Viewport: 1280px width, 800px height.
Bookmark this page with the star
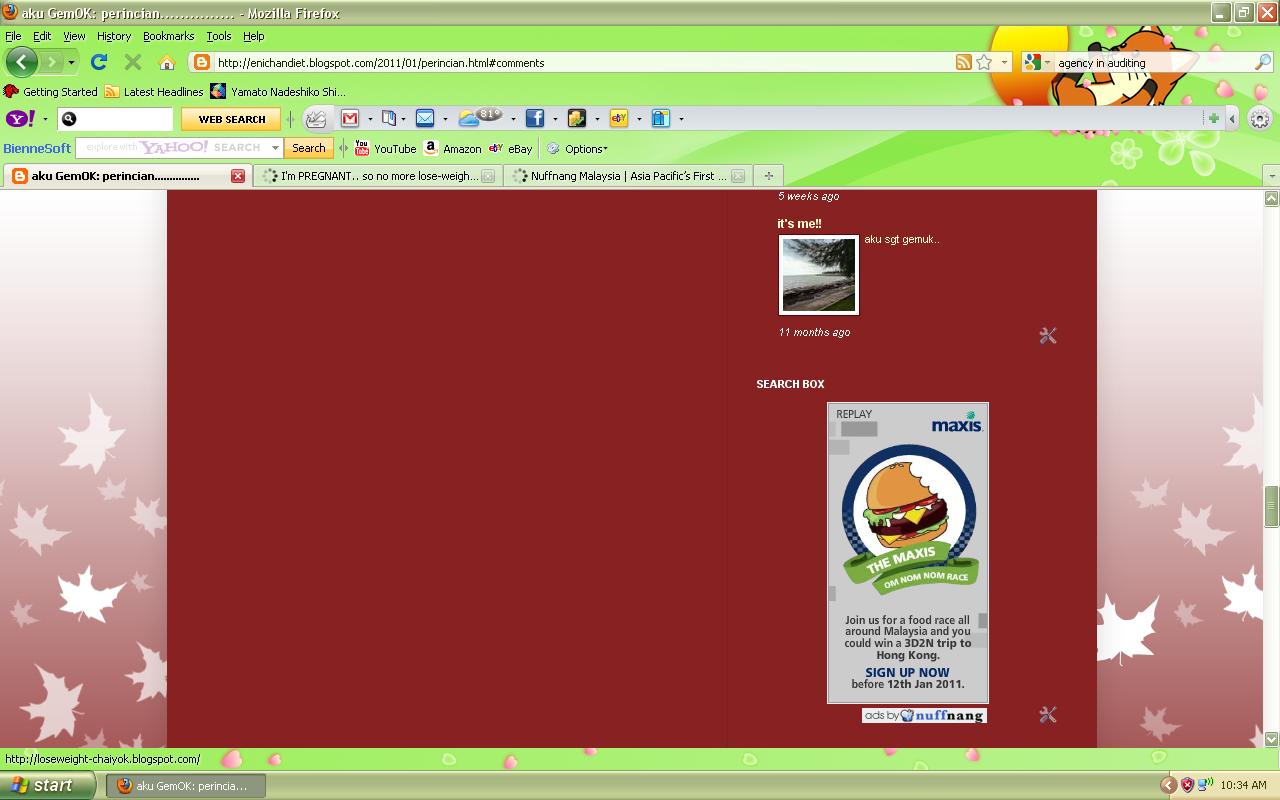(984, 62)
